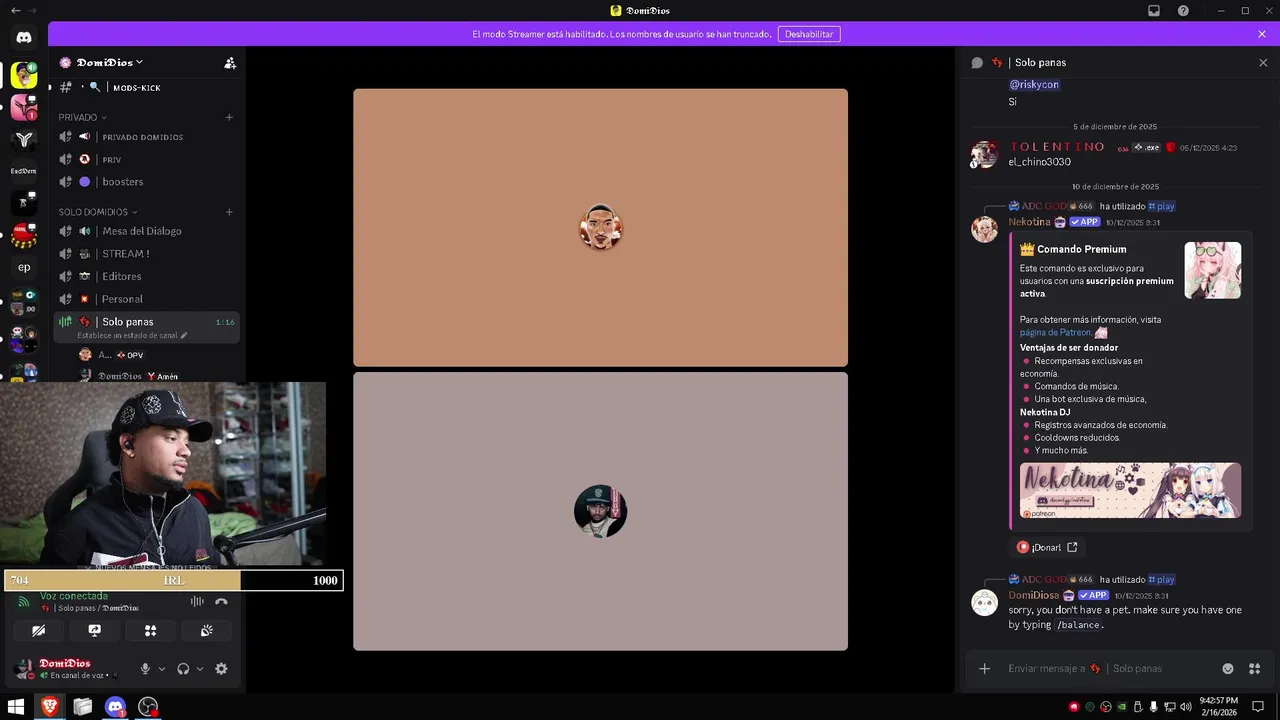The width and height of the screenshot is (1280, 720).
Task: Mute the microphone in user panel
Action: click(145, 669)
